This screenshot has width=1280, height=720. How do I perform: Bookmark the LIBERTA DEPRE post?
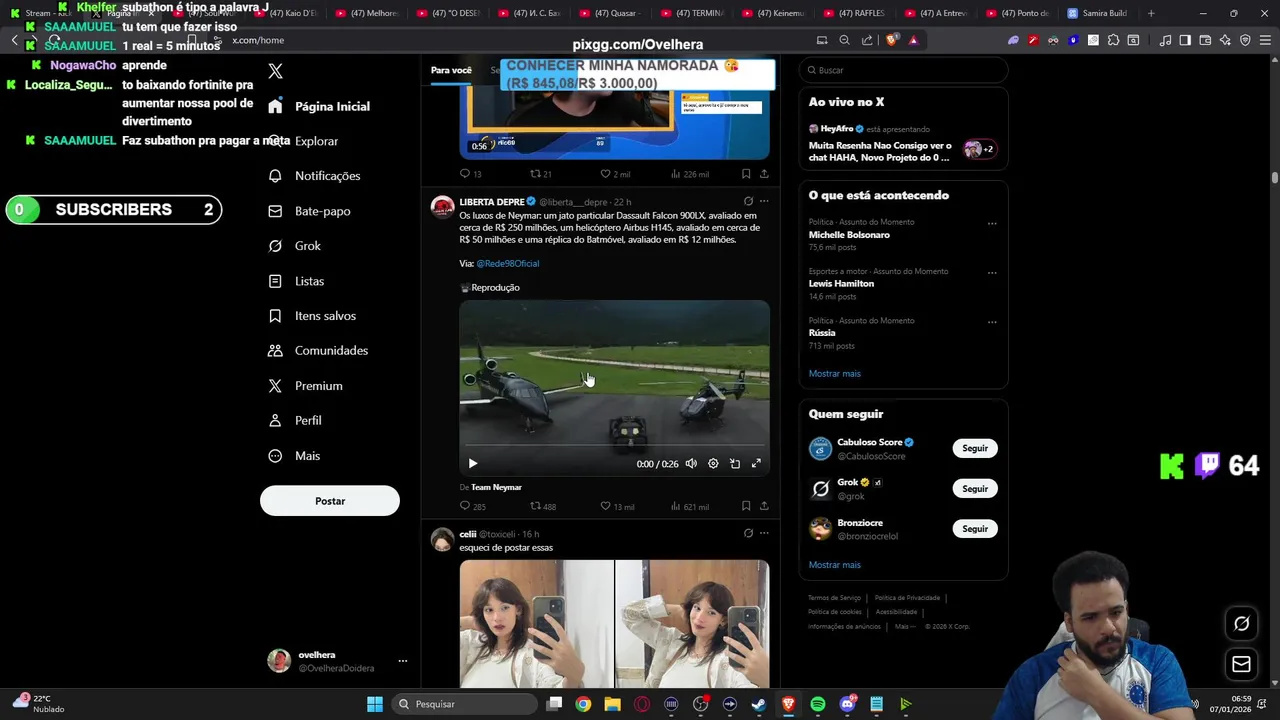pyautogui.click(x=746, y=507)
